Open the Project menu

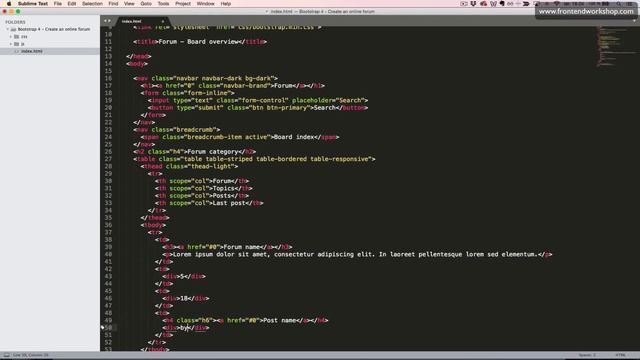183,4
